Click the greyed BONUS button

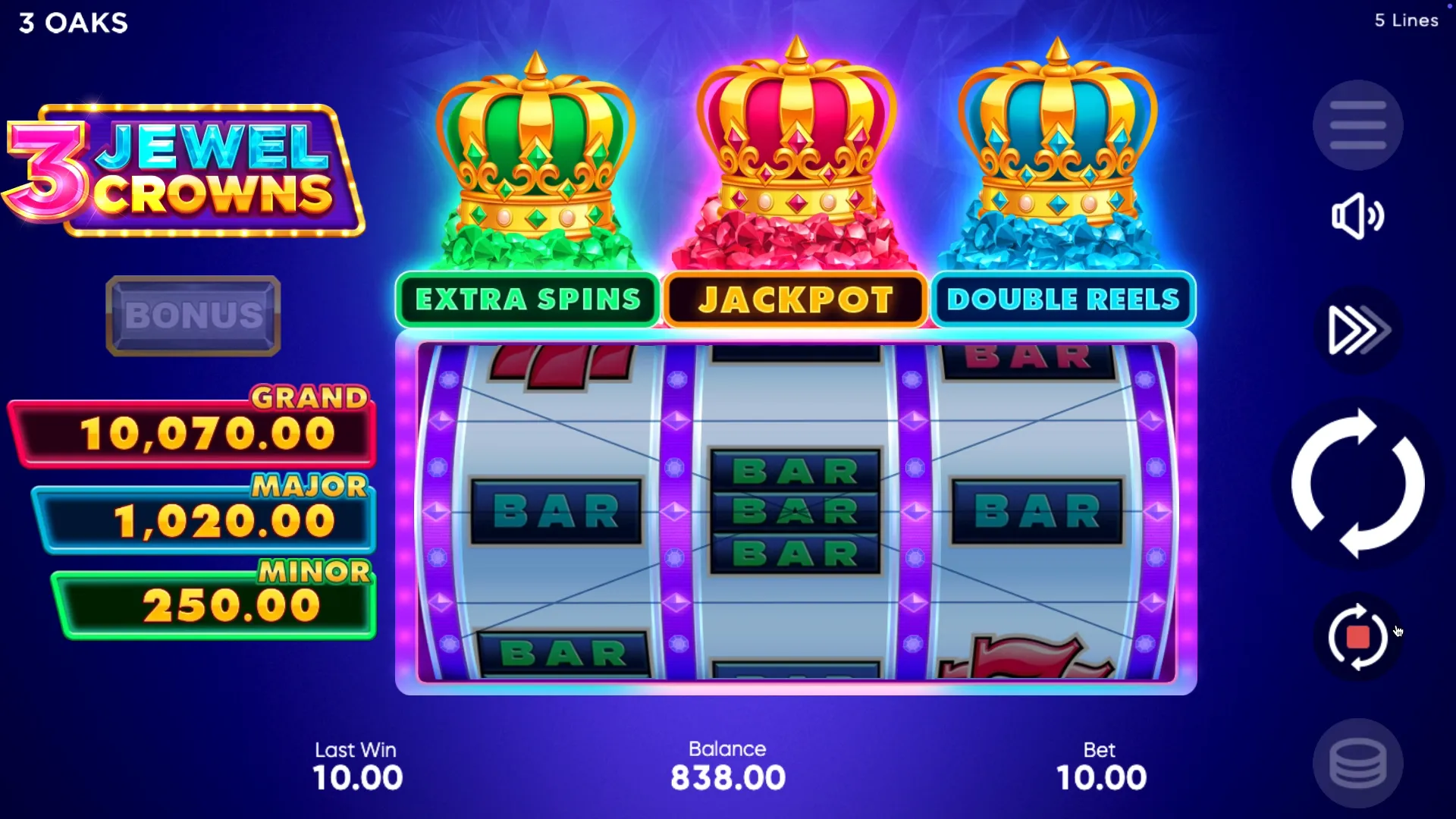pyautogui.click(x=193, y=315)
